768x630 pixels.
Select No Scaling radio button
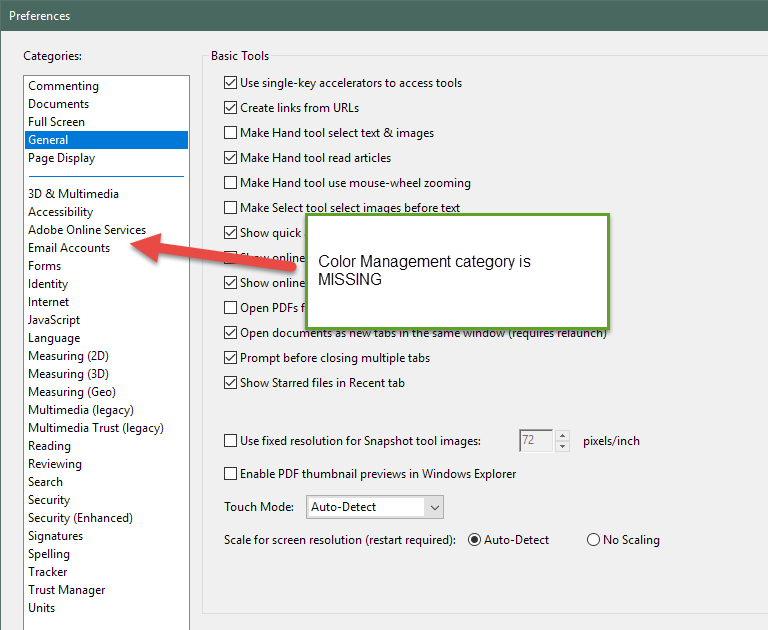click(593, 540)
